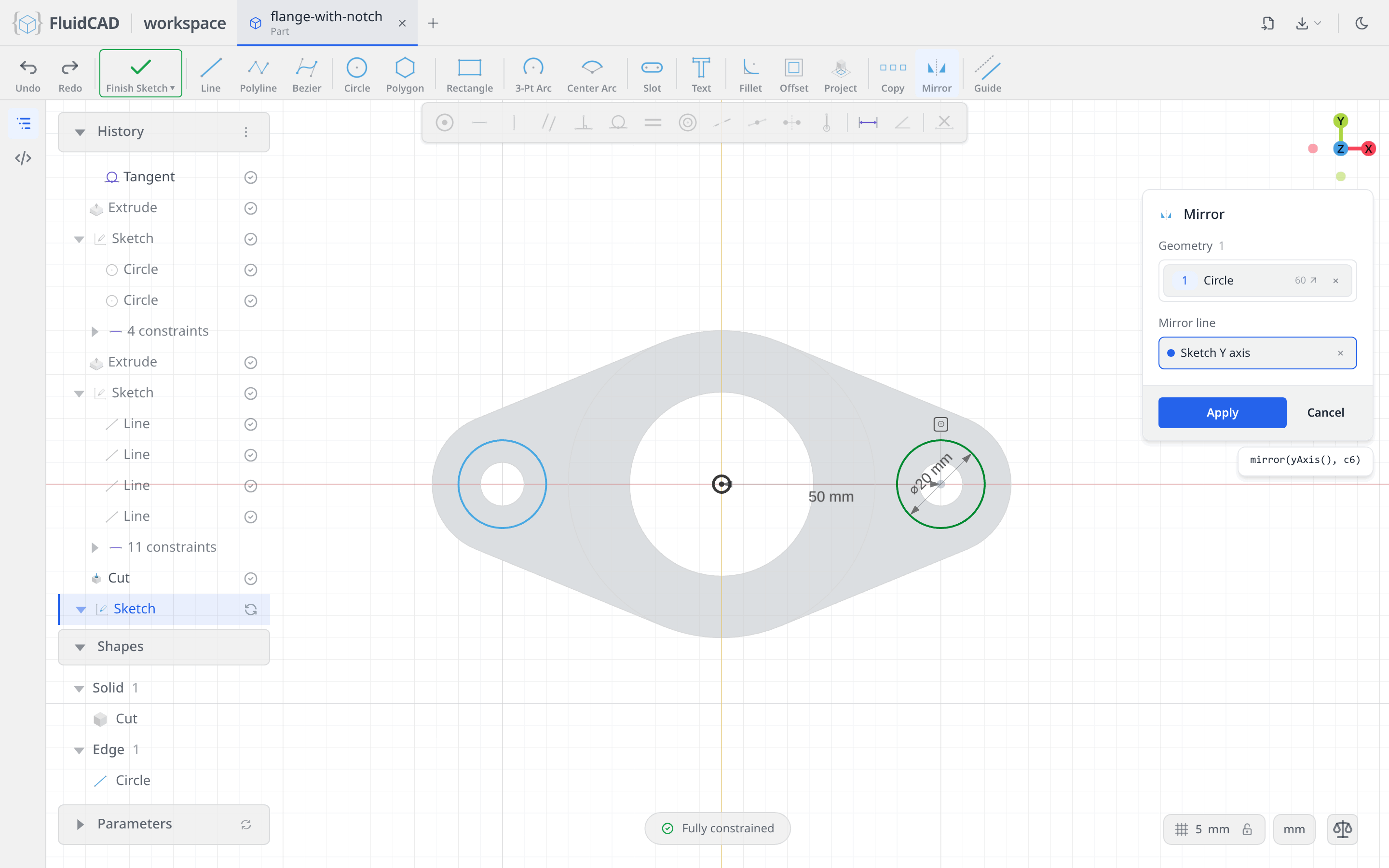Toggle status check on Tangent row
1389x868 pixels.
250,177
